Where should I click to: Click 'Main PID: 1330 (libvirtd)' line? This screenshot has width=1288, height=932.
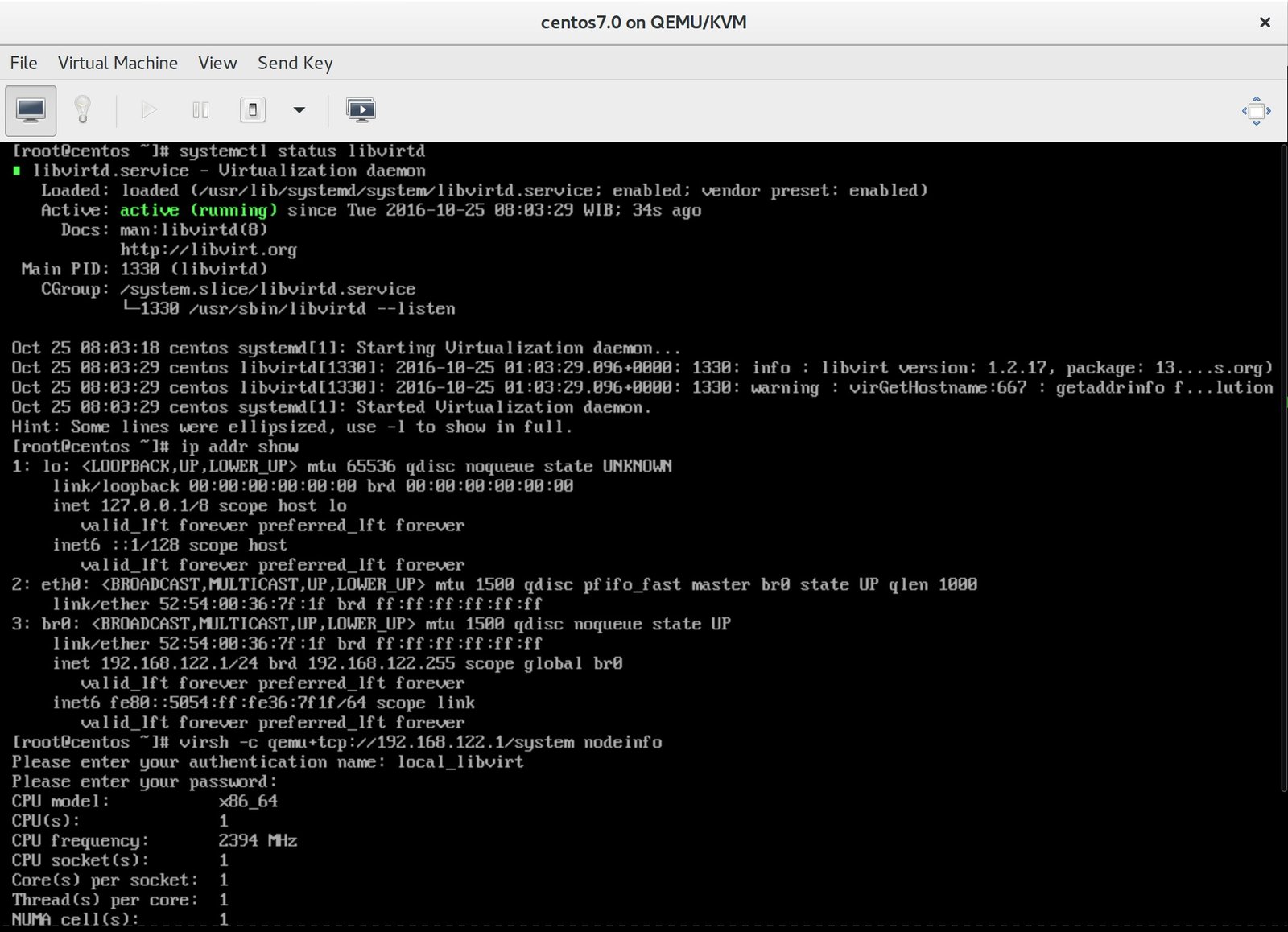point(144,269)
